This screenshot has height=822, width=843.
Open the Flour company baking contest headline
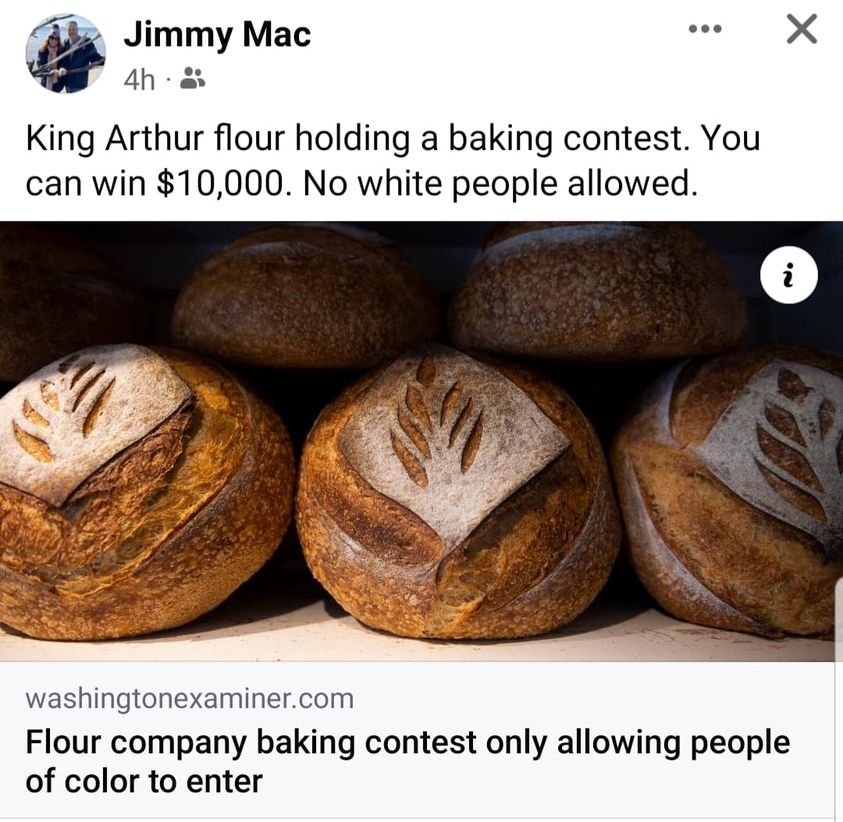pos(408,761)
